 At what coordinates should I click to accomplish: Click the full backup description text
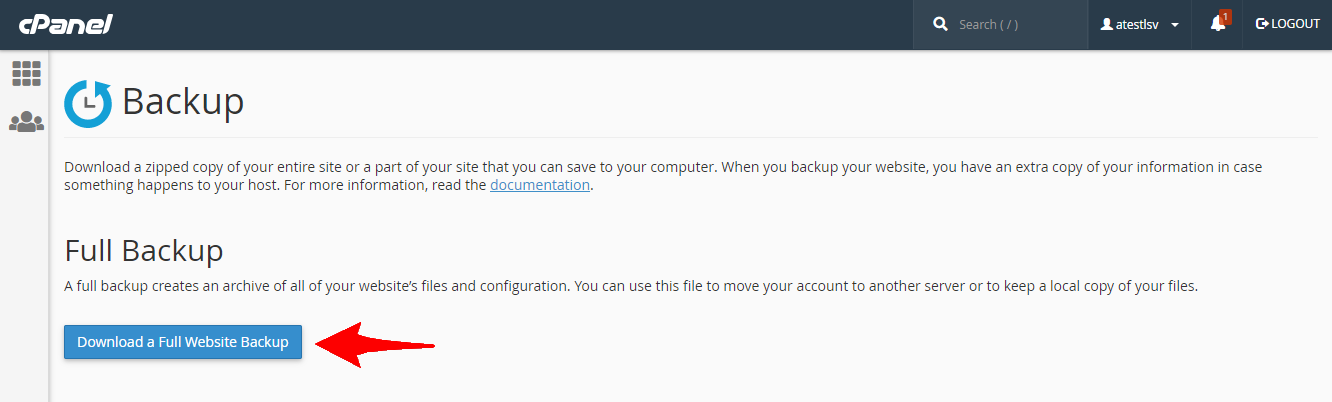630,286
